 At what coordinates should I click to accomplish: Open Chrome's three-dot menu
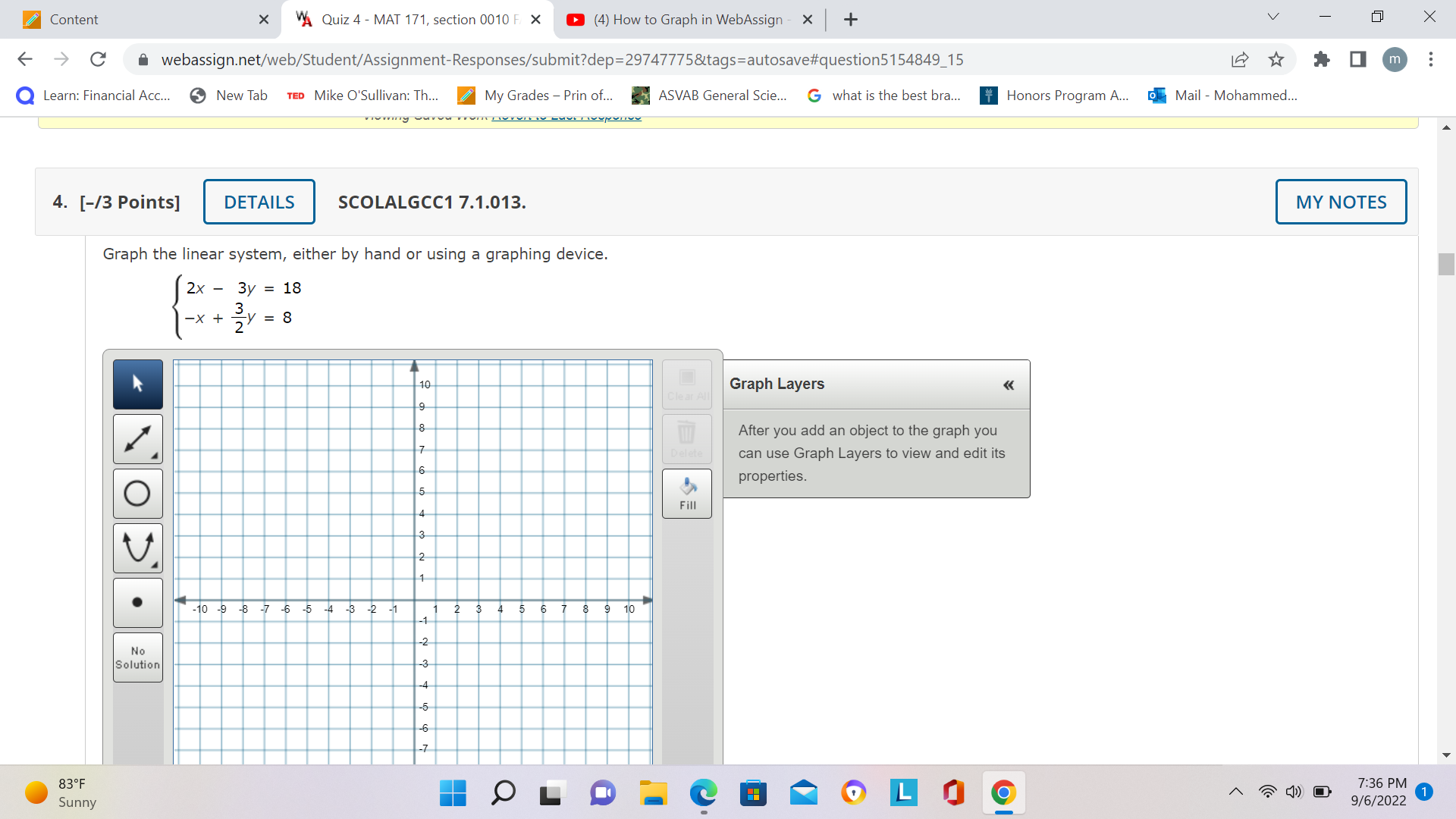pyautogui.click(x=1431, y=60)
